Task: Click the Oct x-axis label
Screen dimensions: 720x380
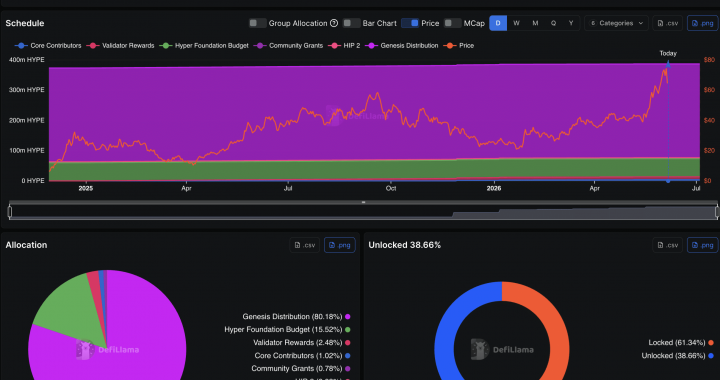Action: 391,189
